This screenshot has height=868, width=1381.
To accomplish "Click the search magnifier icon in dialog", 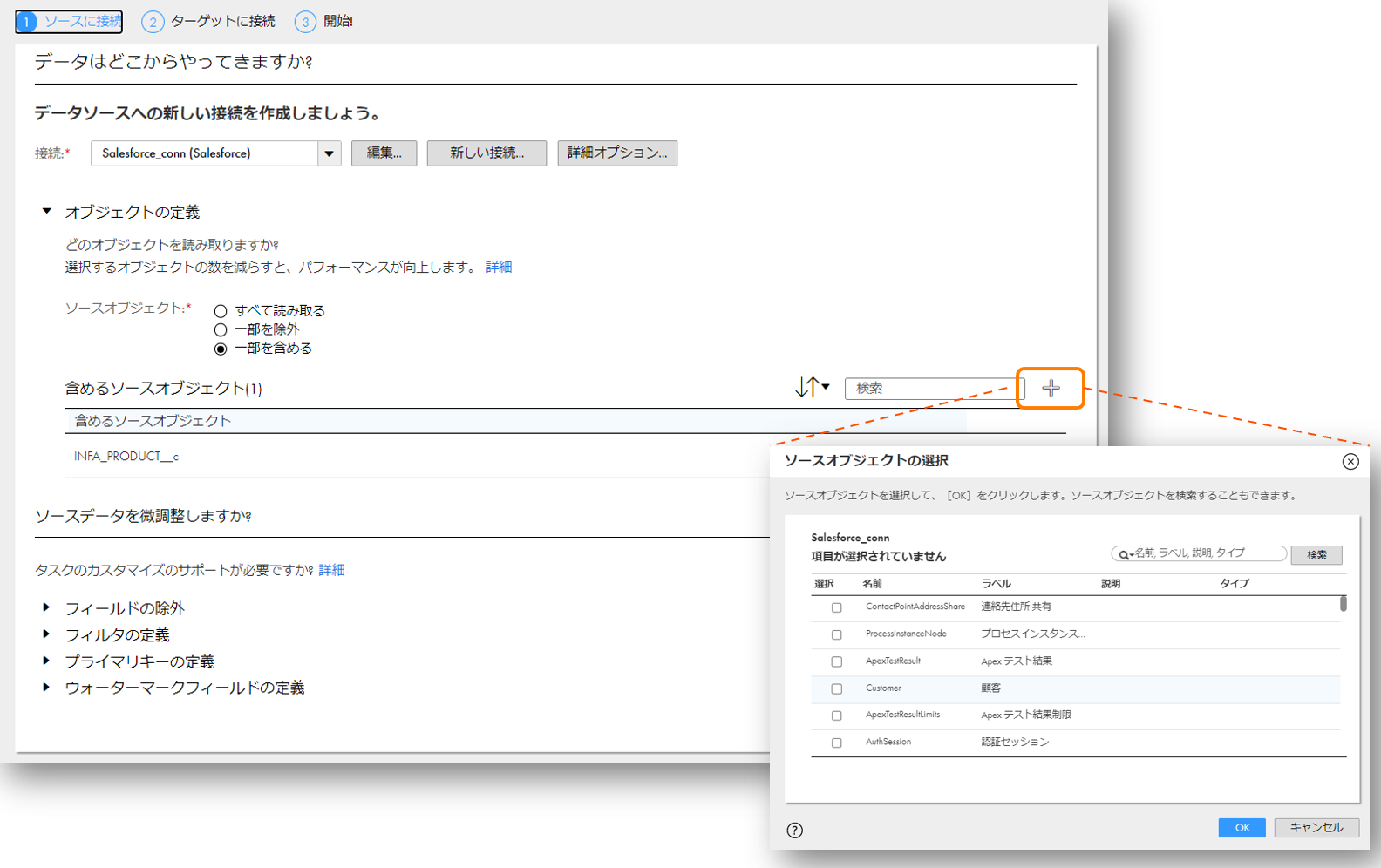I will [x=1126, y=554].
